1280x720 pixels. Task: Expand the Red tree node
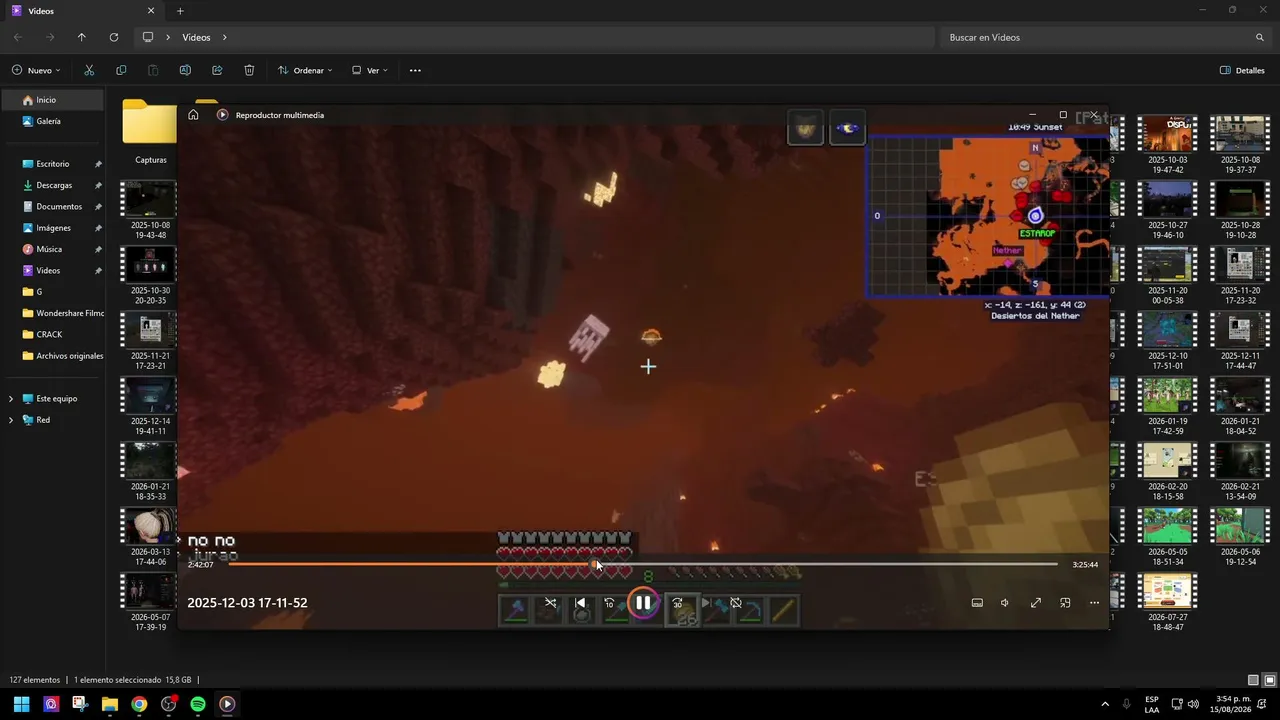pos(11,420)
